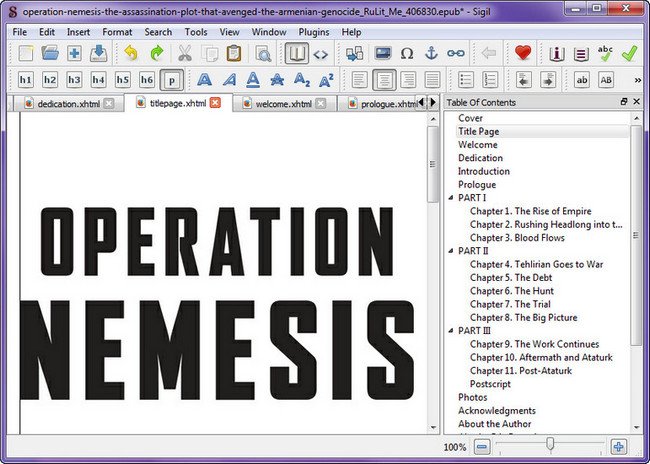Collapse PART I in Table of Contents
The height and width of the screenshot is (464, 650).
click(451, 197)
